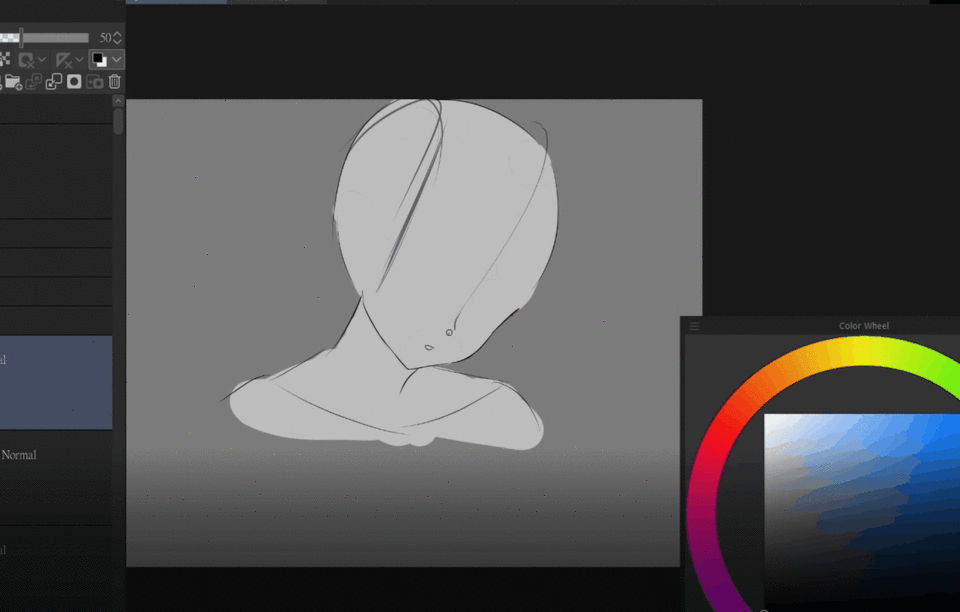Select the highlighted blue layer row
960x612 pixels.
56,382
